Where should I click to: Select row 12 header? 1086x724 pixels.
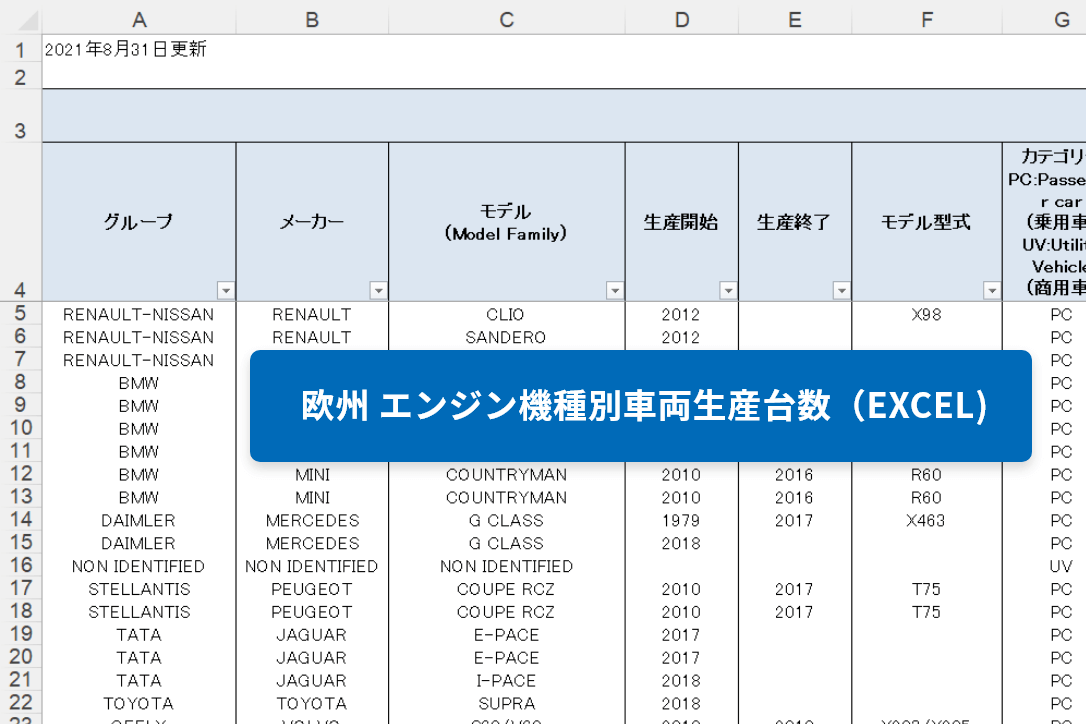[x=20, y=474]
